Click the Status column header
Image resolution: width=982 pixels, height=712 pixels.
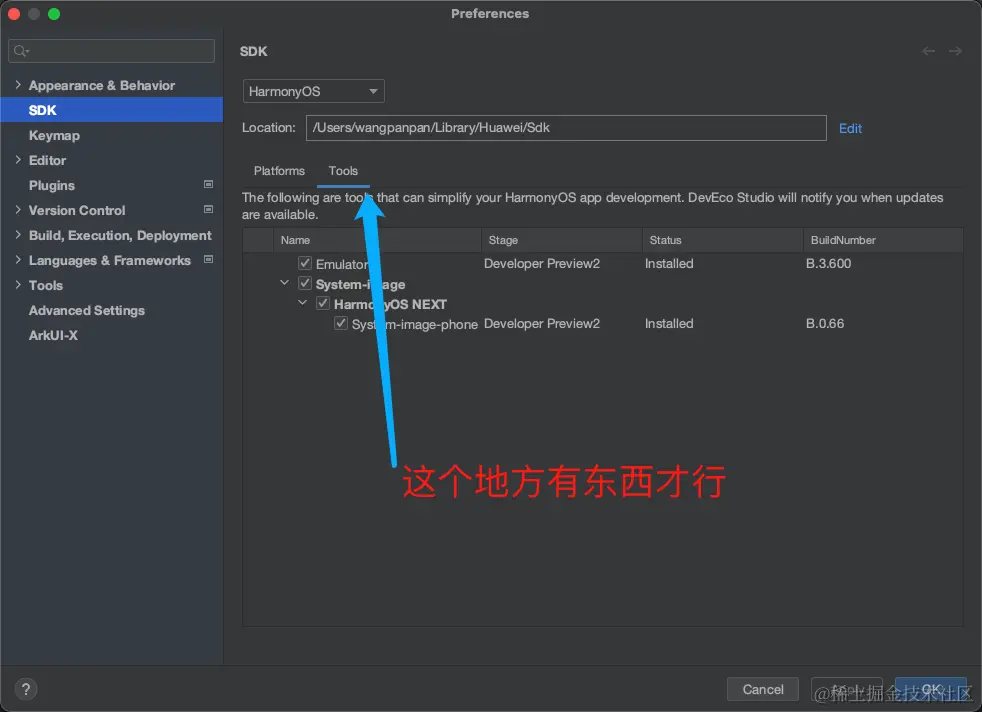pyautogui.click(x=723, y=240)
